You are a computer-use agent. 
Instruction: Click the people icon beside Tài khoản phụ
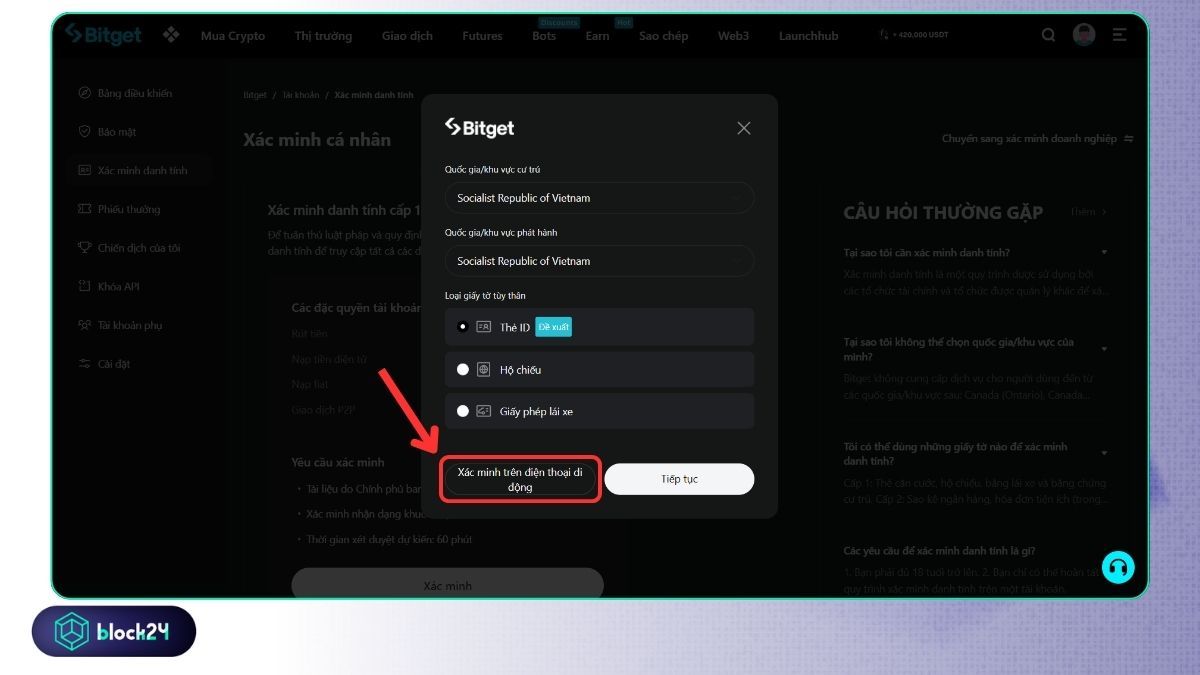click(85, 325)
